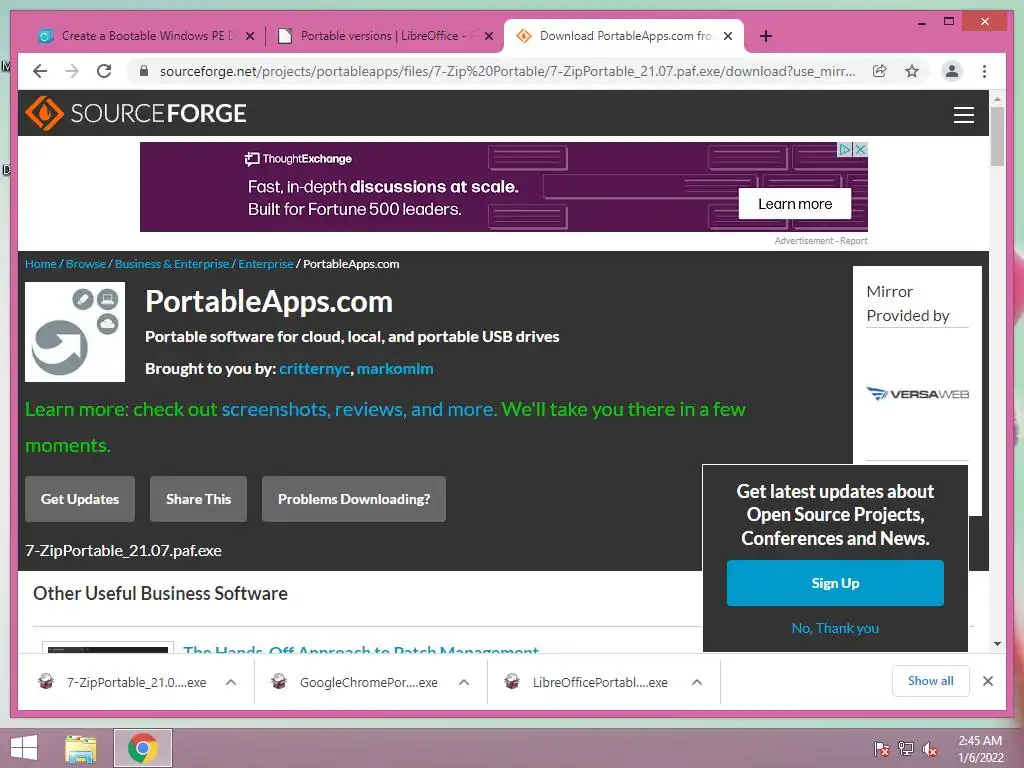Expand options for 7-ZipPortable download
This screenshot has width=1024, height=768.
231,682
